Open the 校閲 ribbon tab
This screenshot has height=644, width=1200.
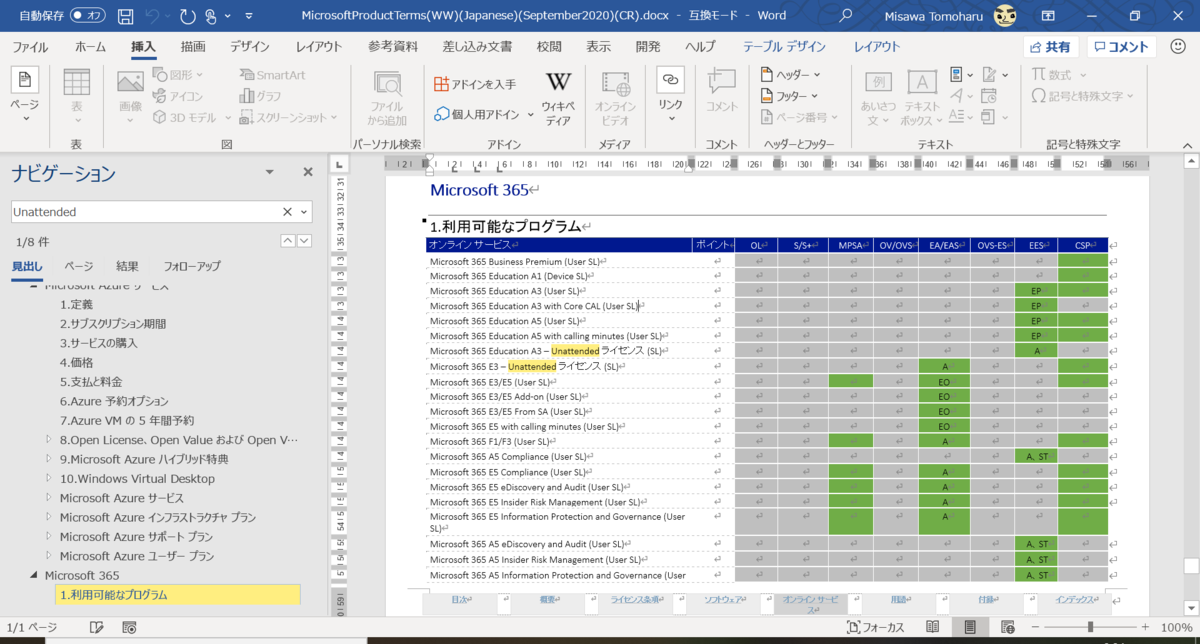point(549,47)
